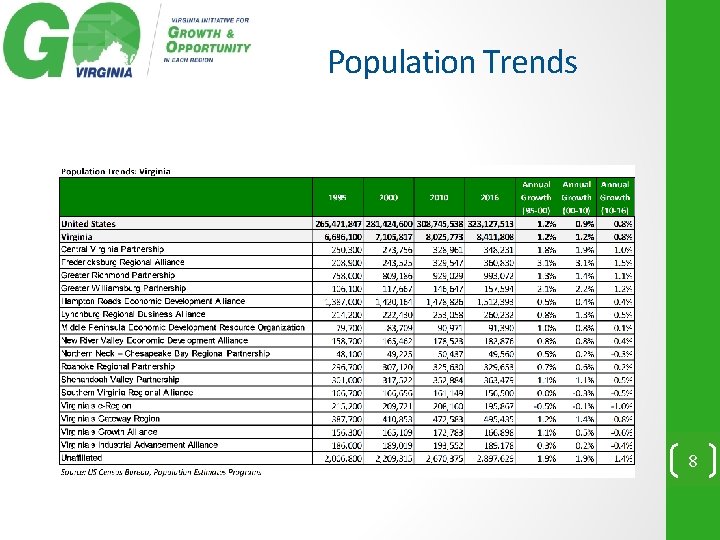Click United States 2010 value 308,745,538
The width and height of the screenshot is (720, 540).
(x=440, y=224)
